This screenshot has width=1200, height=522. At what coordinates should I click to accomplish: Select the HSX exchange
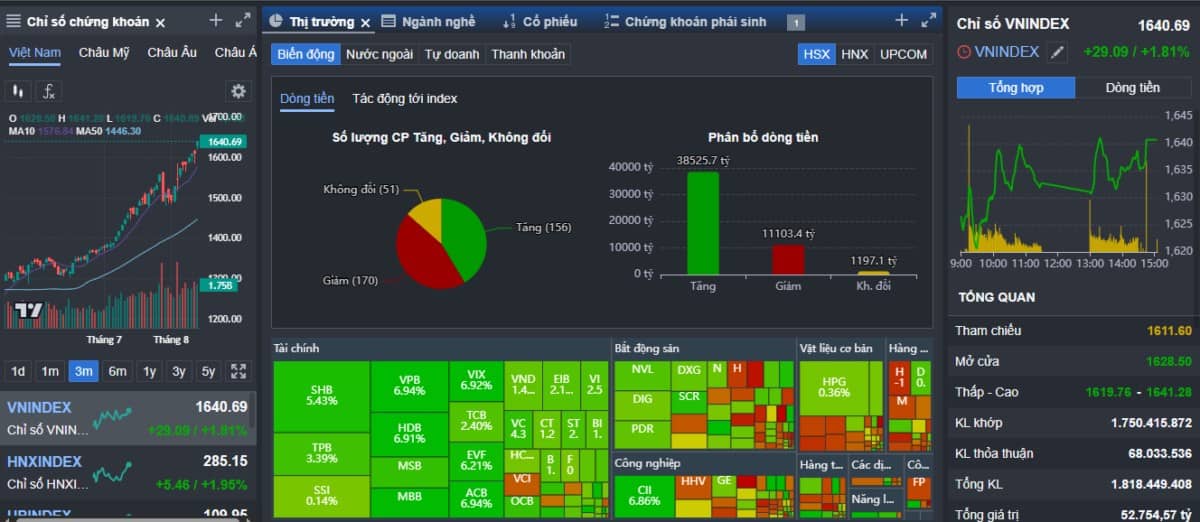pos(816,54)
